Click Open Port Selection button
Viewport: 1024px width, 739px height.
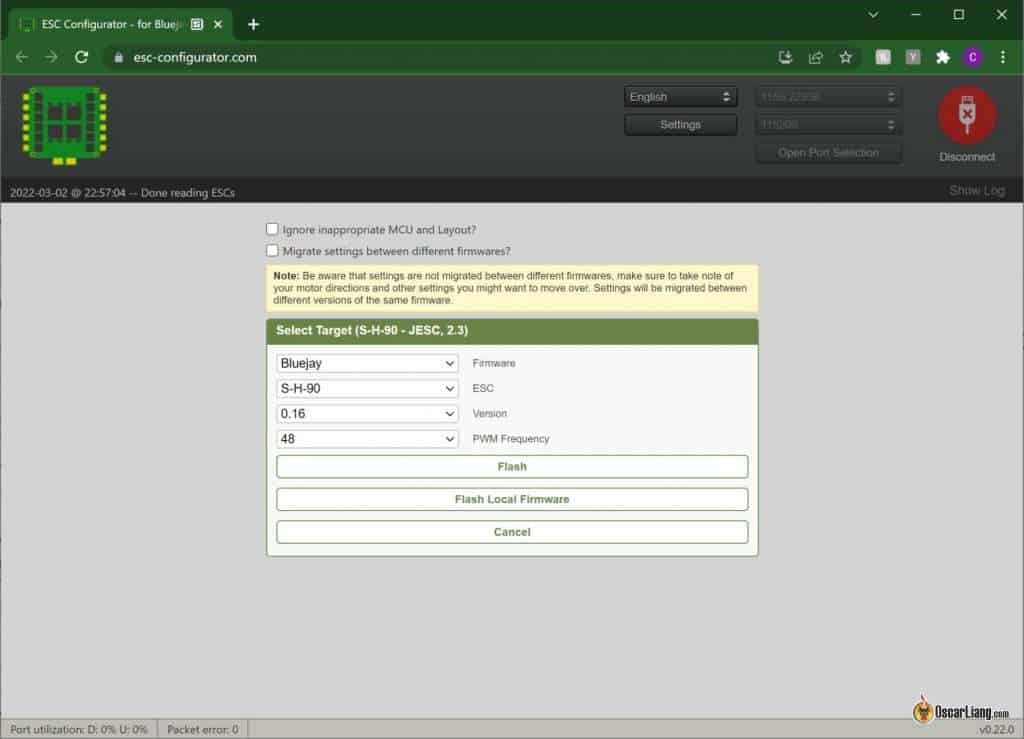click(x=829, y=153)
